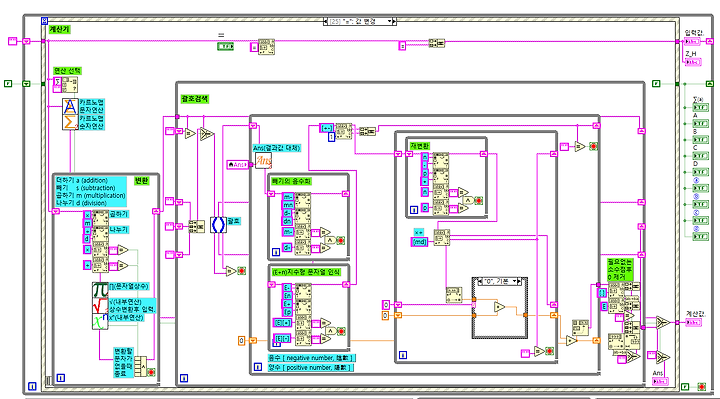
Task: Show the previous case of the "0" structure
Action: pos(480,281)
